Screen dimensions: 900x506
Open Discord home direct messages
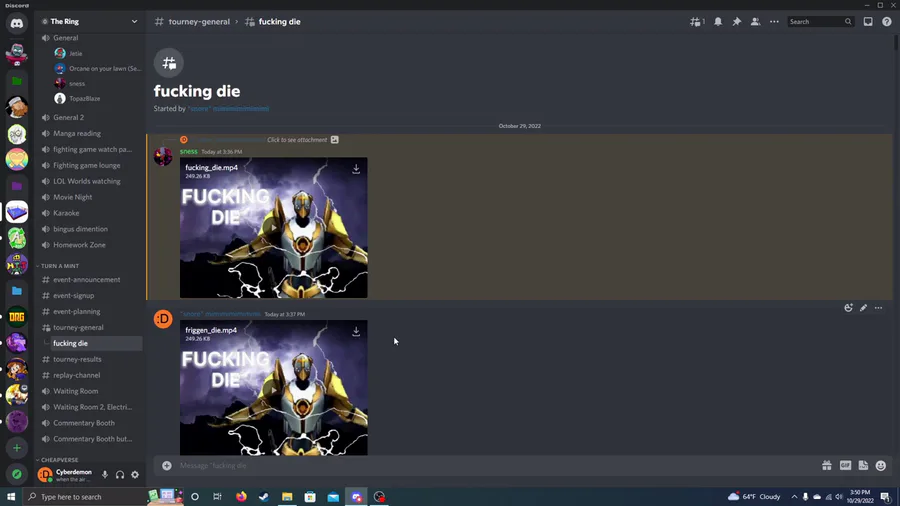coord(17,24)
